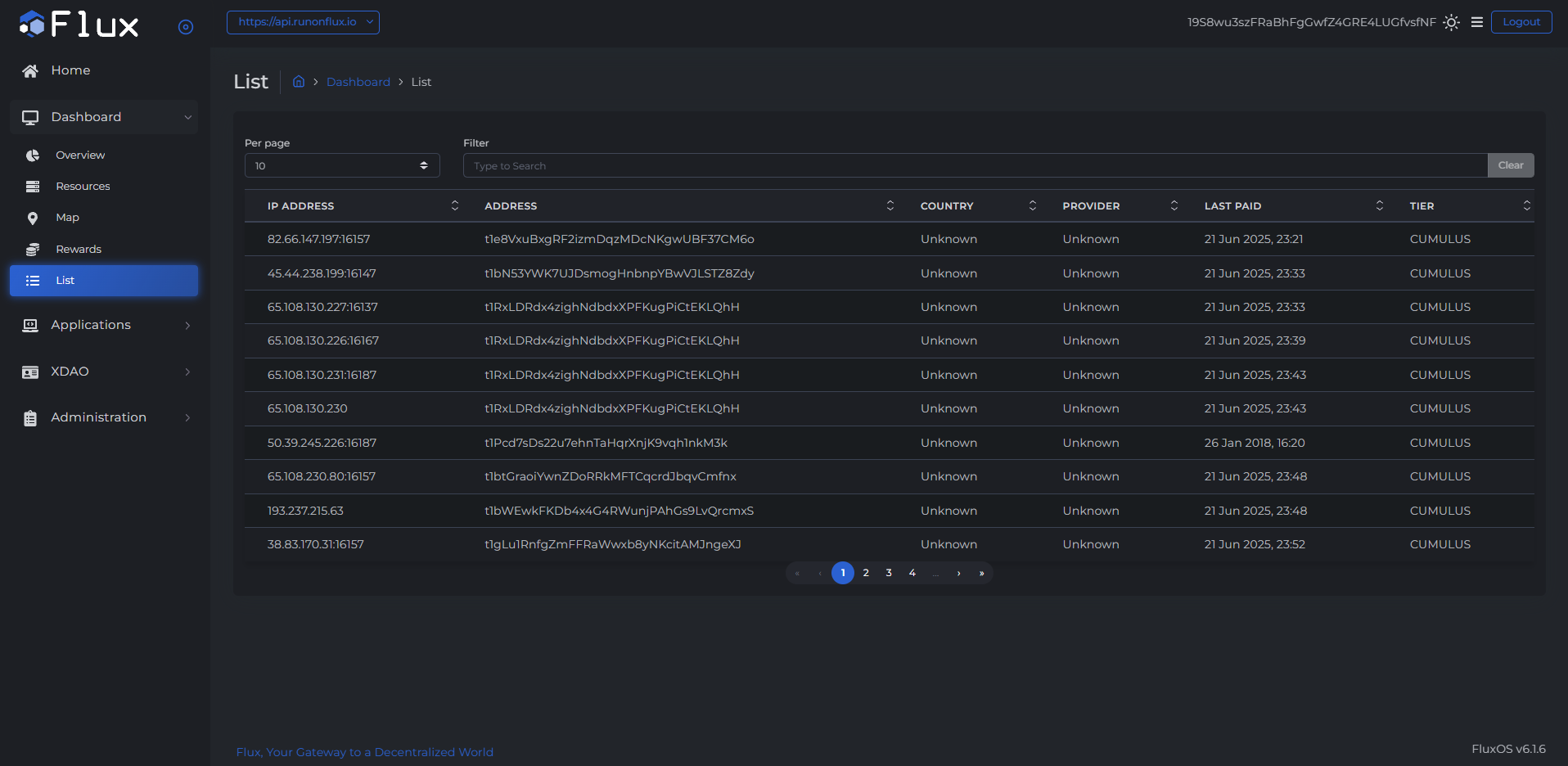Open Rewards in the sidebar
1568x766 pixels.
tap(79, 250)
